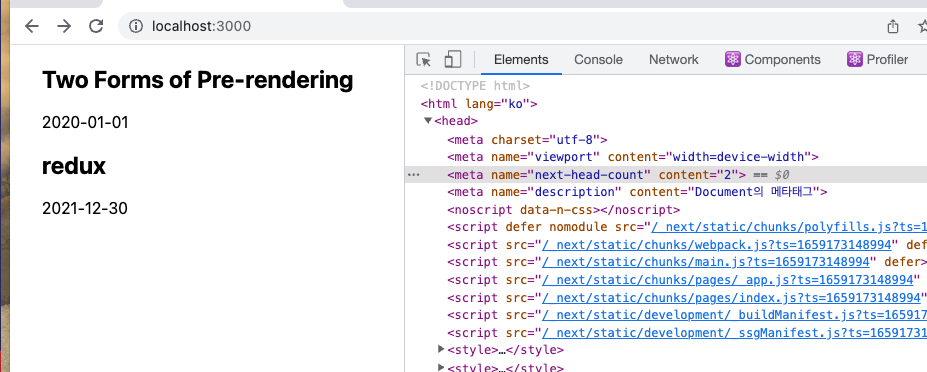Open the React Profiler tab

(x=878, y=60)
